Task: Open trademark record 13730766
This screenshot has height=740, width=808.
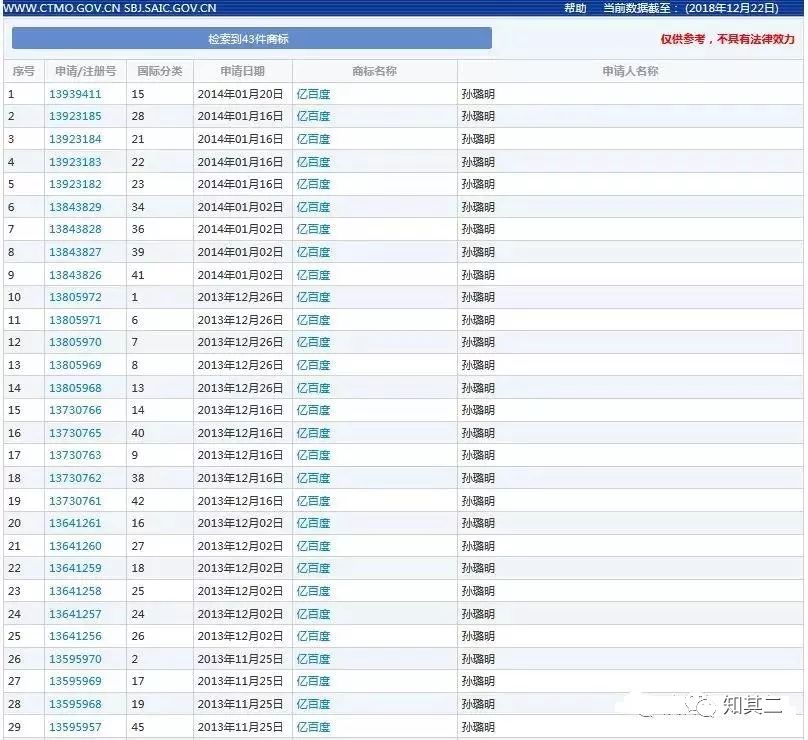Action: (x=75, y=411)
